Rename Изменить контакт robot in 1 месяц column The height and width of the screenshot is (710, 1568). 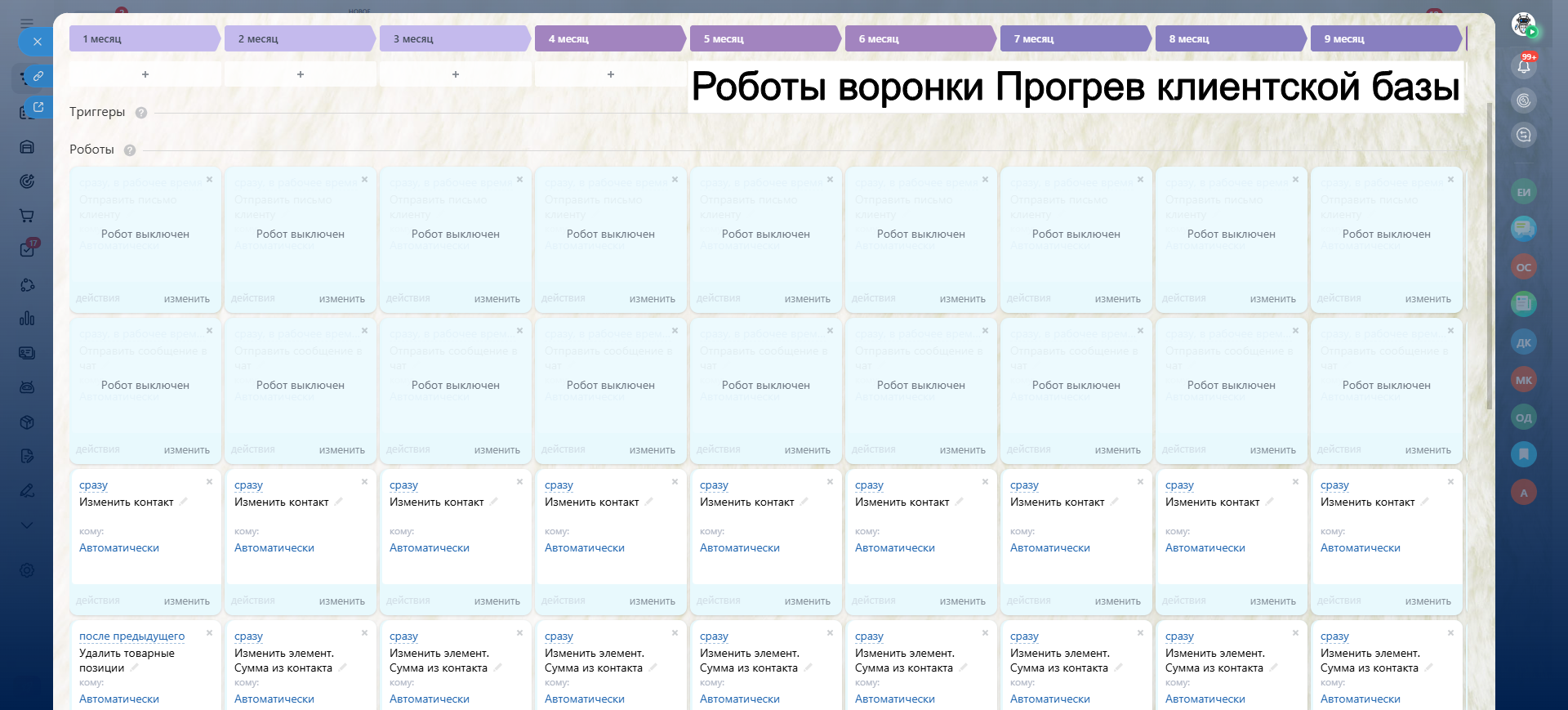pyautogui.click(x=183, y=502)
